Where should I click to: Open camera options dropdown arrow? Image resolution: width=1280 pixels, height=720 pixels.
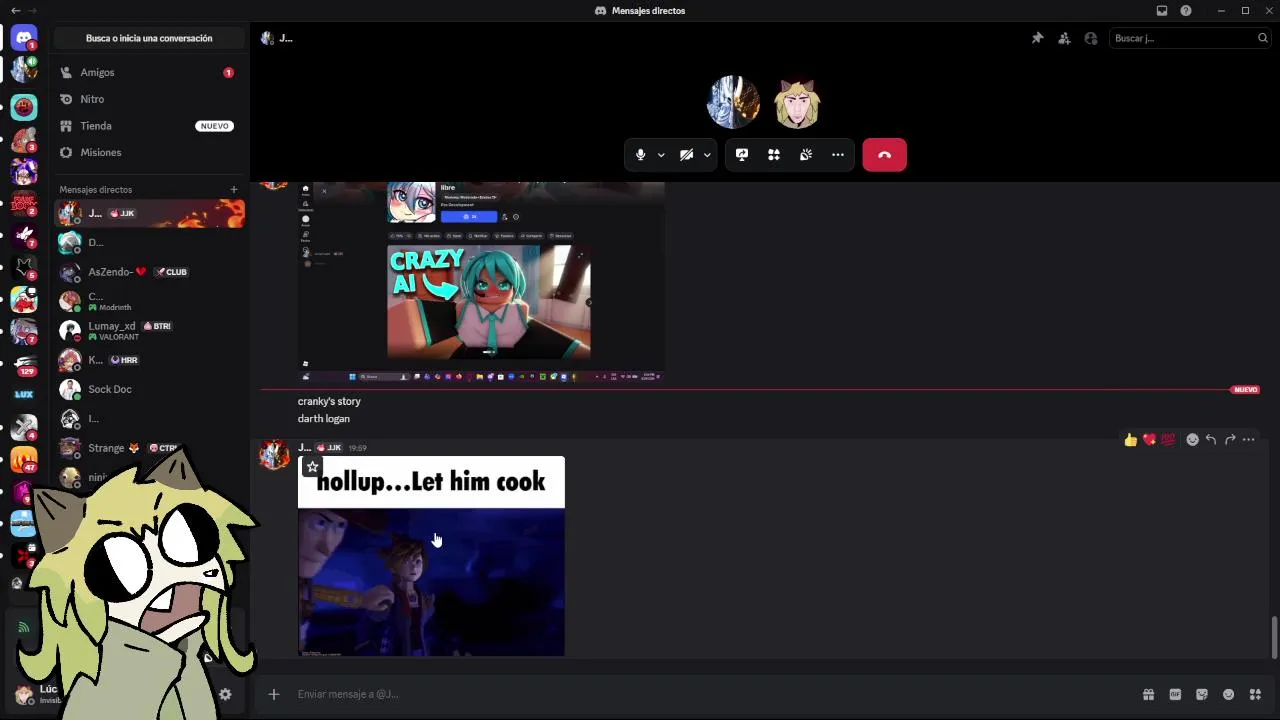tap(707, 155)
